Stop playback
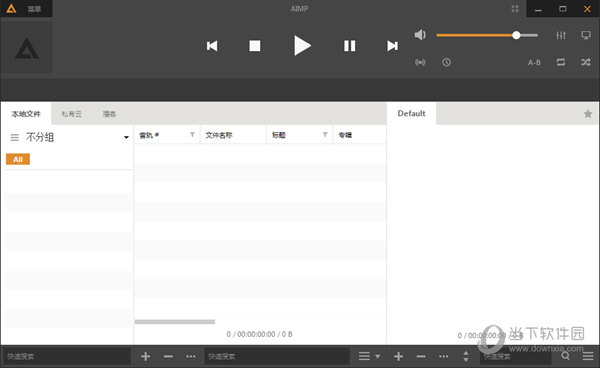 coord(255,46)
